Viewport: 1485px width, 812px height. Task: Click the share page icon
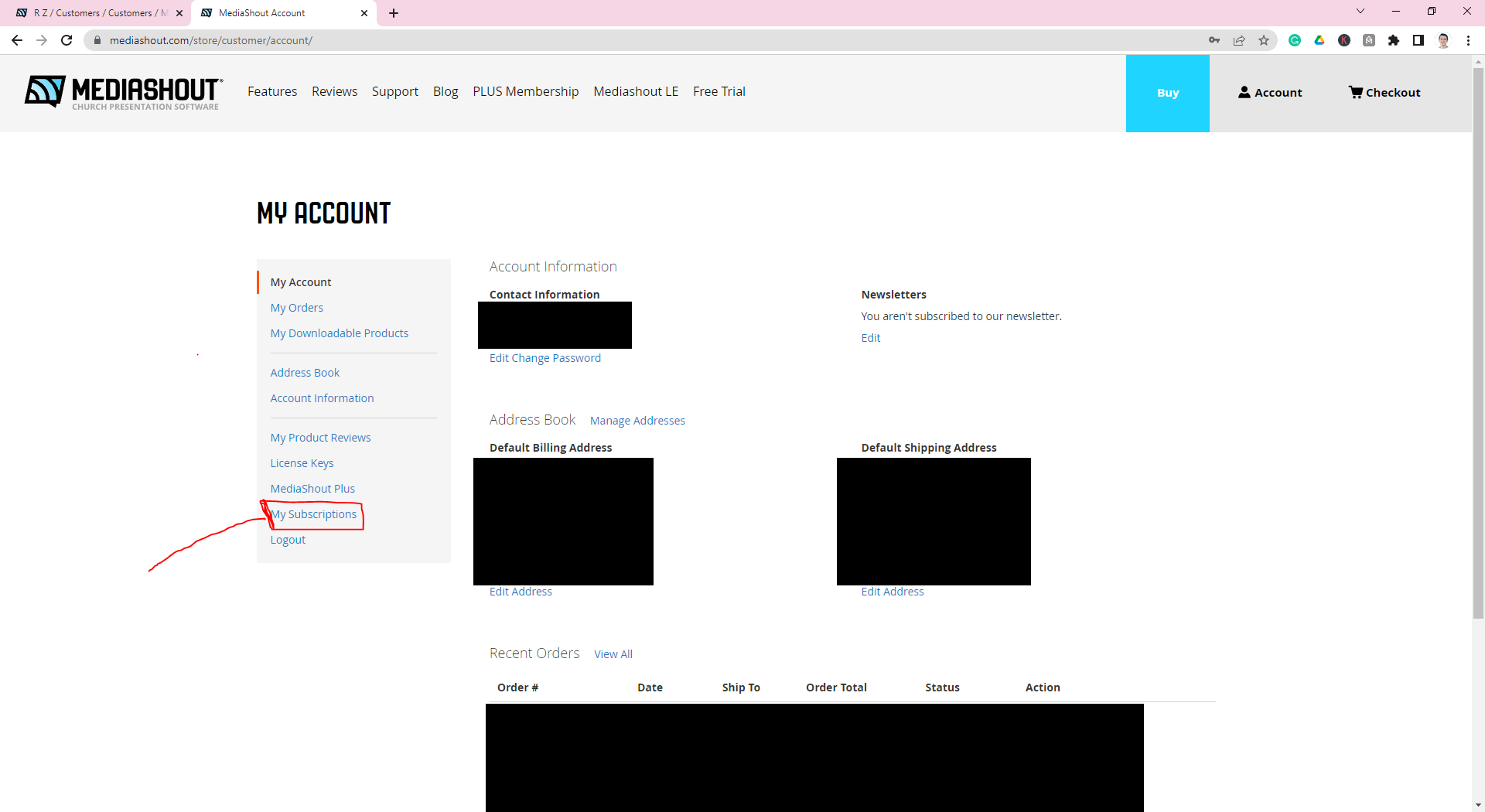tap(1239, 40)
